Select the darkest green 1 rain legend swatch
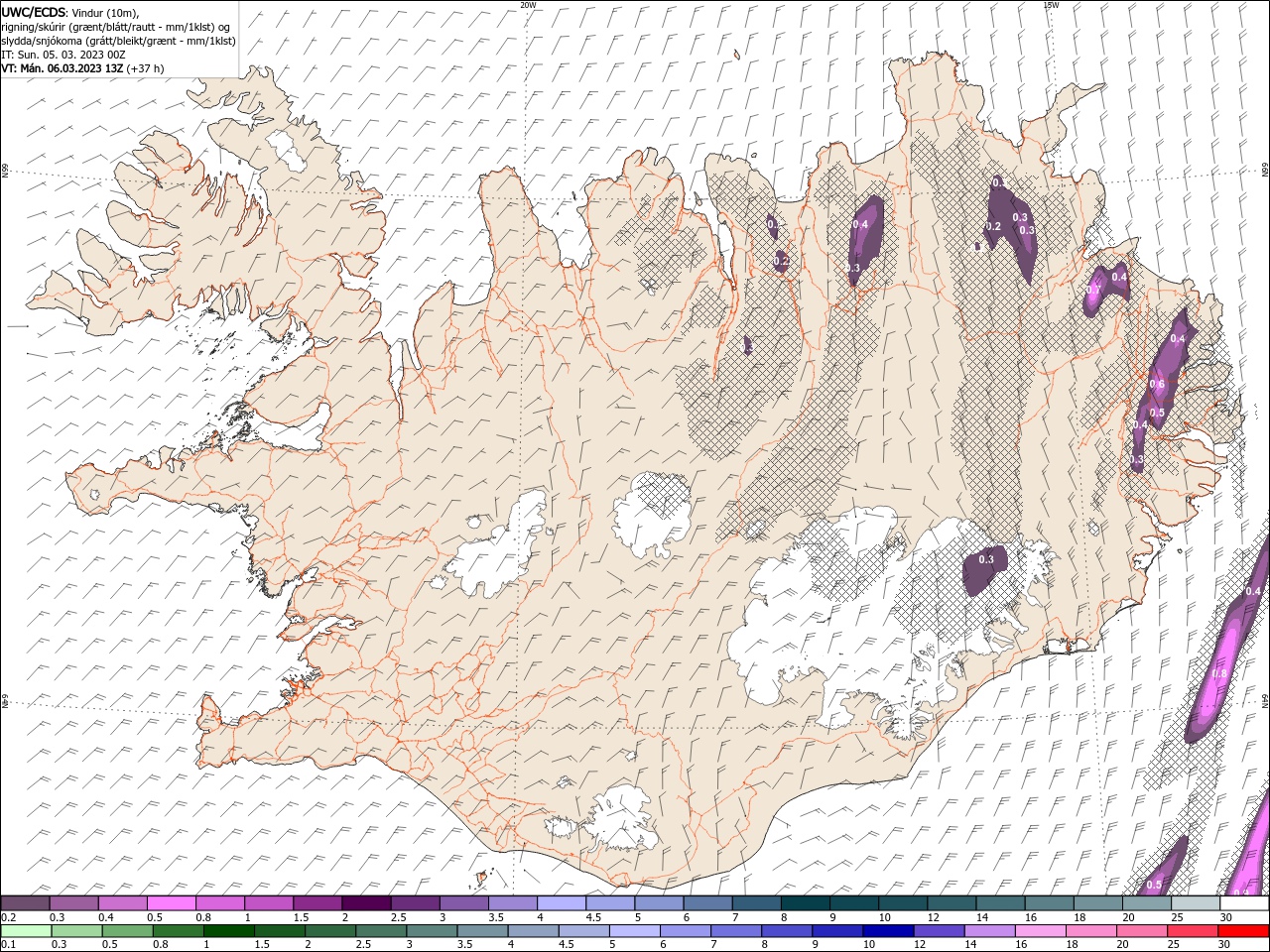This screenshot has height=952, width=1270. pos(228,931)
